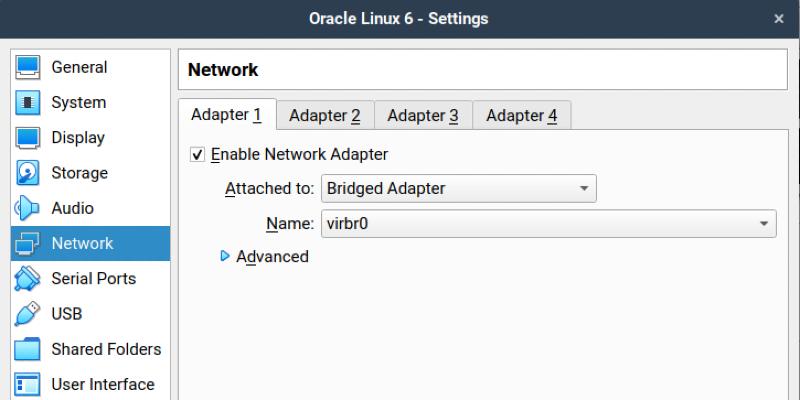Screen dimensions: 800x400
Task: Switch to the Adapter 3 tab
Action: click(x=422, y=116)
